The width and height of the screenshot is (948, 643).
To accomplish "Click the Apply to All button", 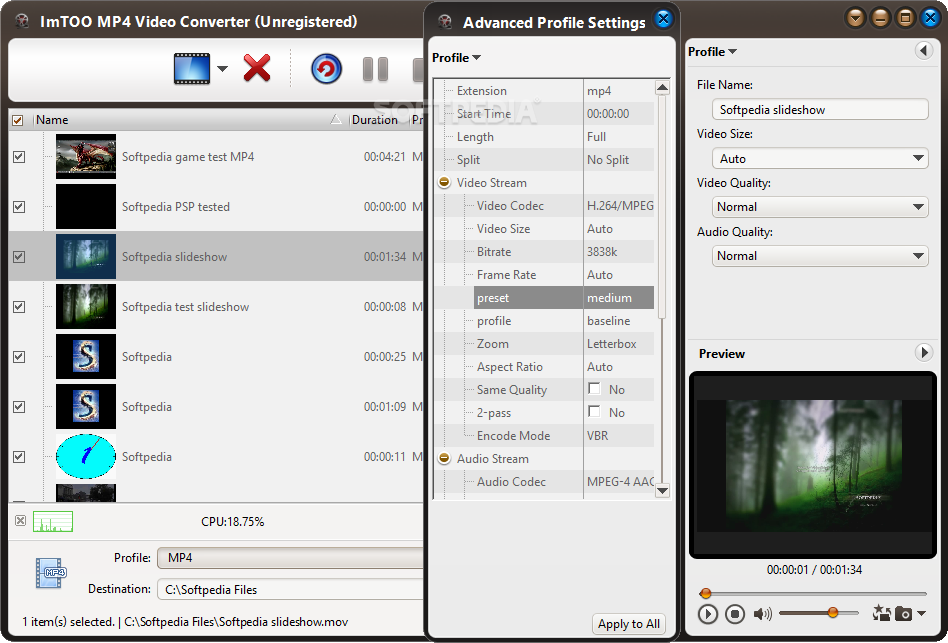I will point(629,624).
